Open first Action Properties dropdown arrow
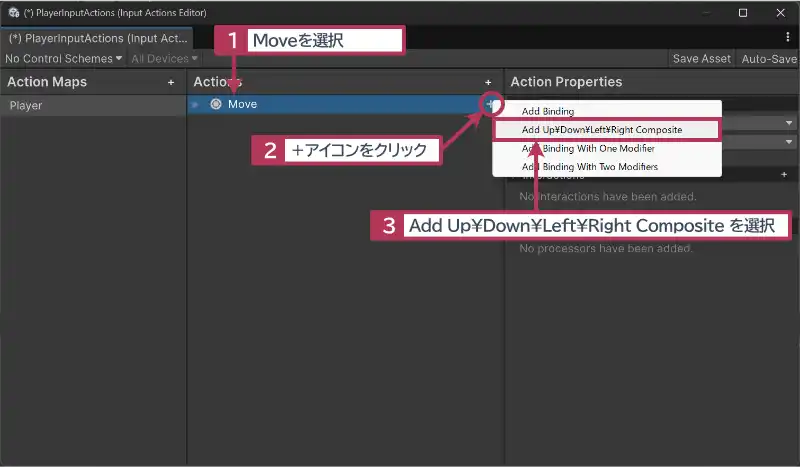The image size is (800, 467). 789,123
